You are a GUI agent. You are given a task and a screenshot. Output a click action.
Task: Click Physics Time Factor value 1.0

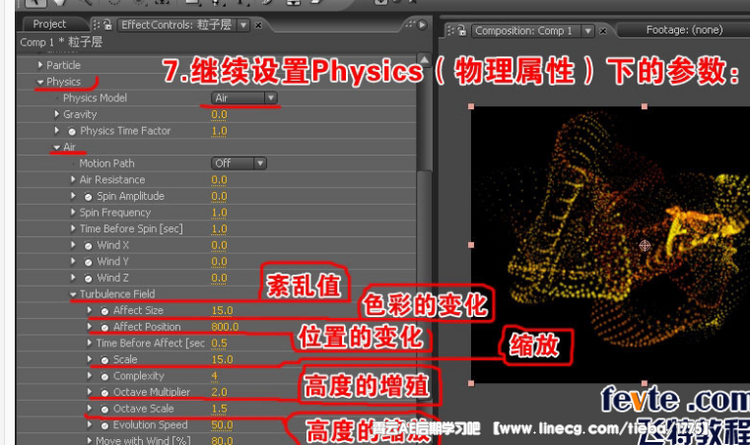pos(219,131)
